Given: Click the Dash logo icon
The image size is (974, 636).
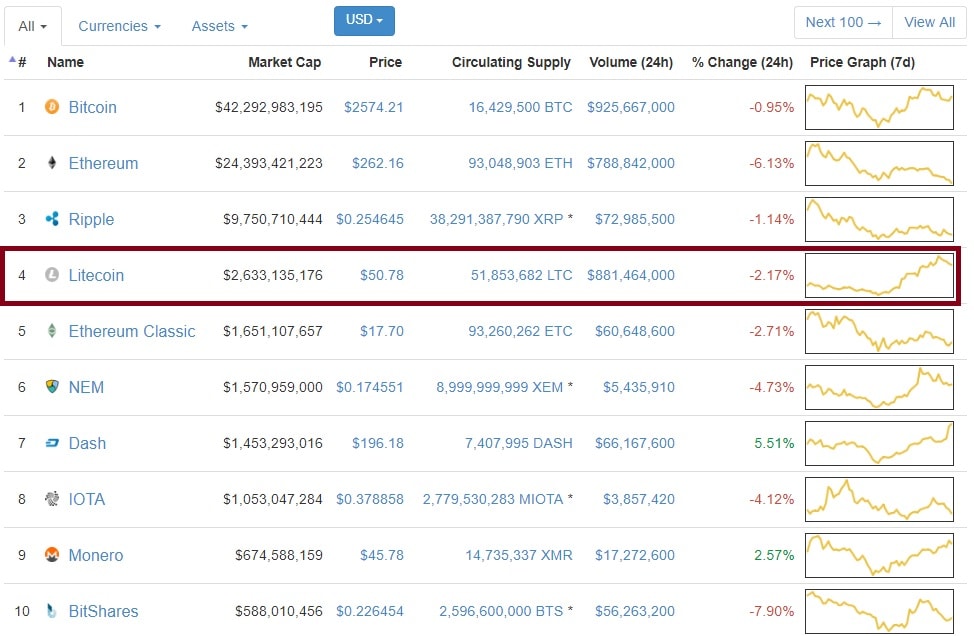Looking at the screenshot, I should [52, 443].
